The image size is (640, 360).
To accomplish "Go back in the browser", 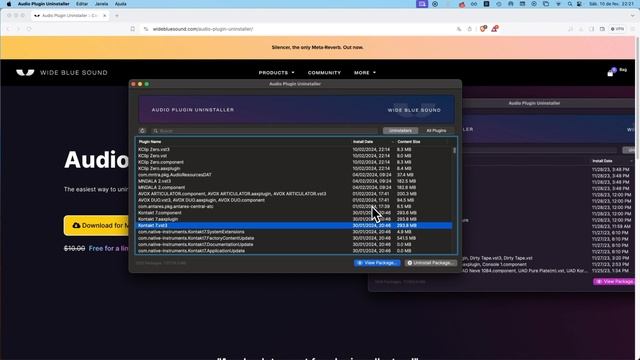I will (8, 29).
